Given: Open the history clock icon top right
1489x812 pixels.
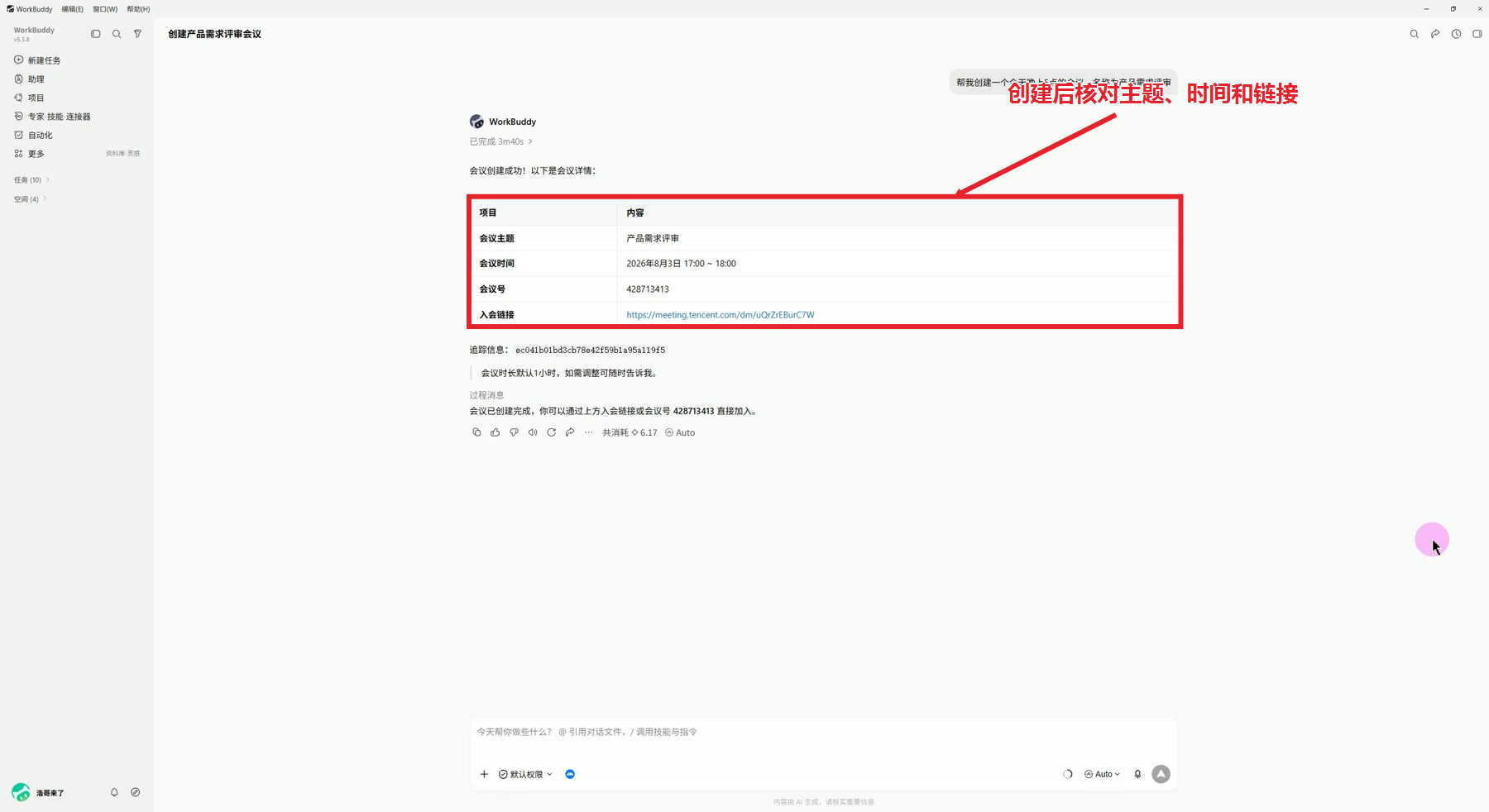Looking at the screenshot, I should click(1456, 34).
